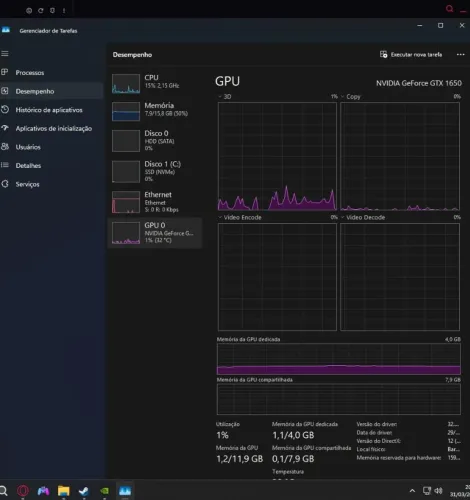This screenshot has height=500, width=470.
Task: Select the GPU 0 performance item
Action: click(155, 233)
